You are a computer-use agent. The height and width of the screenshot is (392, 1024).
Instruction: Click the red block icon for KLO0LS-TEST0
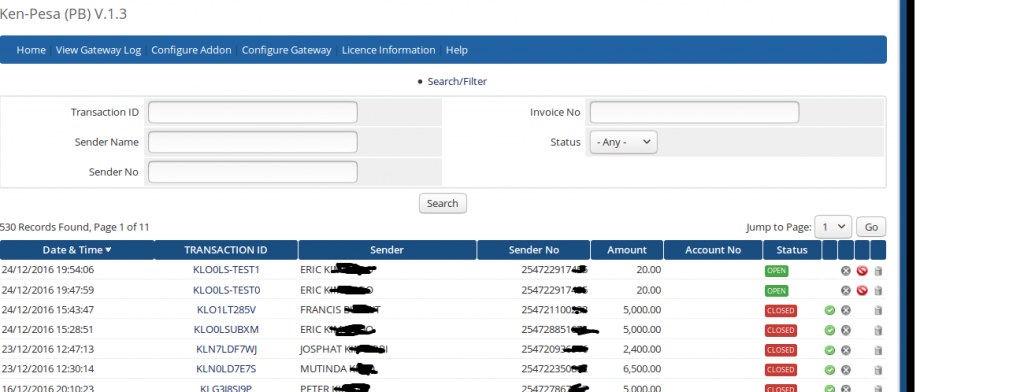[x=862, y=290]
